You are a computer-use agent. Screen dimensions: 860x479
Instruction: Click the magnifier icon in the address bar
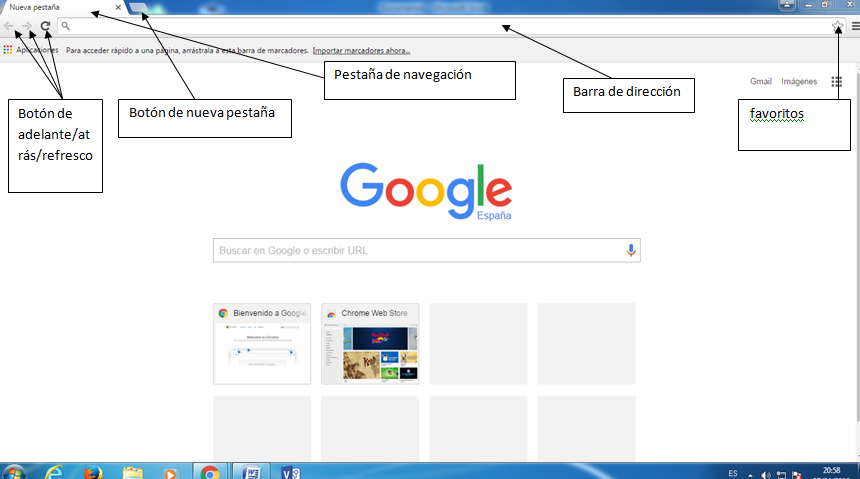pyautogui.click(x=65, y=26)
